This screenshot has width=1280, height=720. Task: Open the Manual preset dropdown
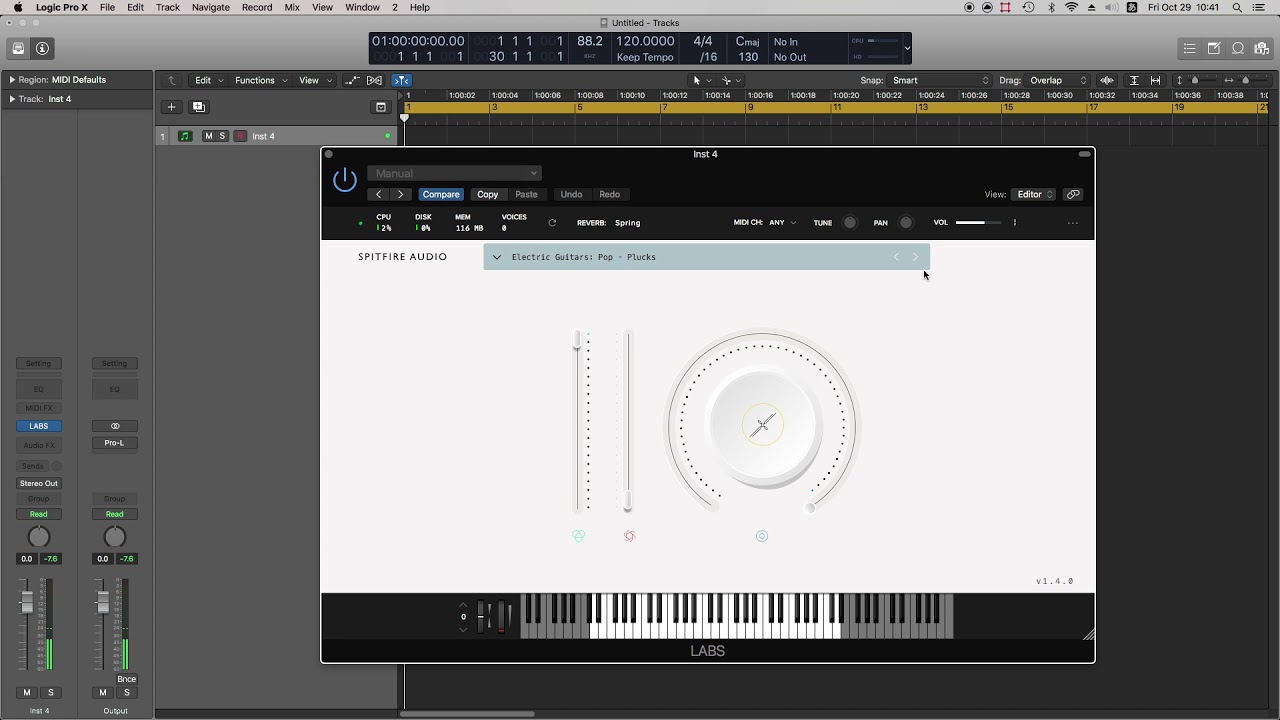tap(454, 173)
